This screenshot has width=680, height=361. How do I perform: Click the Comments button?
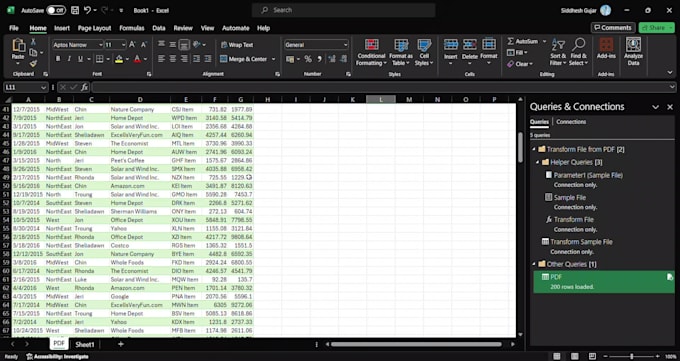(x=613, y=28)
